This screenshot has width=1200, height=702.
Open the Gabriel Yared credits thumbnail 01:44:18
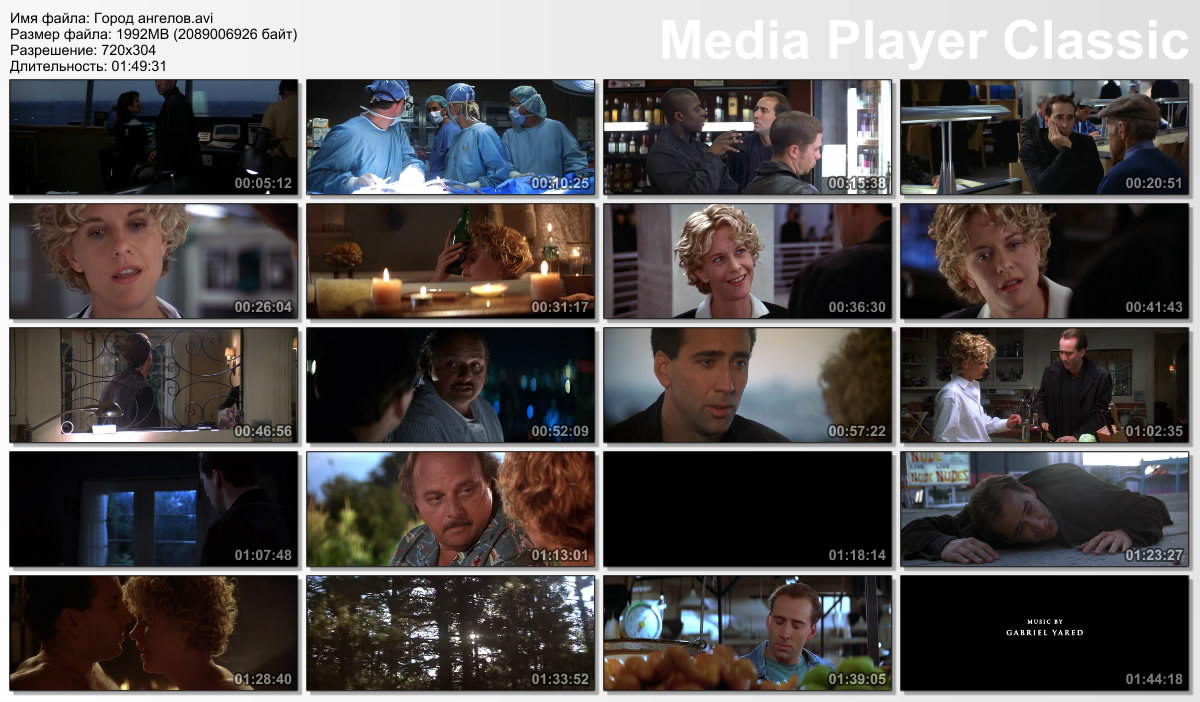coord(1044,633)
